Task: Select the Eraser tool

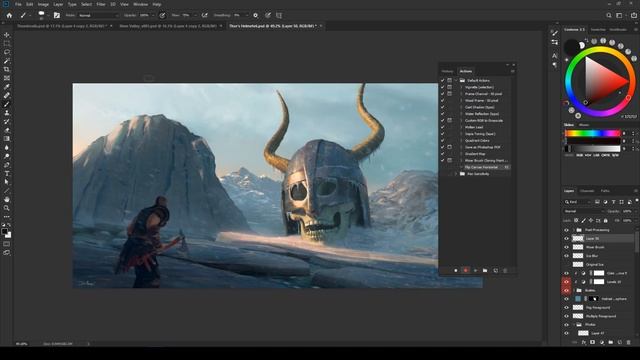Action: (7, 130)
